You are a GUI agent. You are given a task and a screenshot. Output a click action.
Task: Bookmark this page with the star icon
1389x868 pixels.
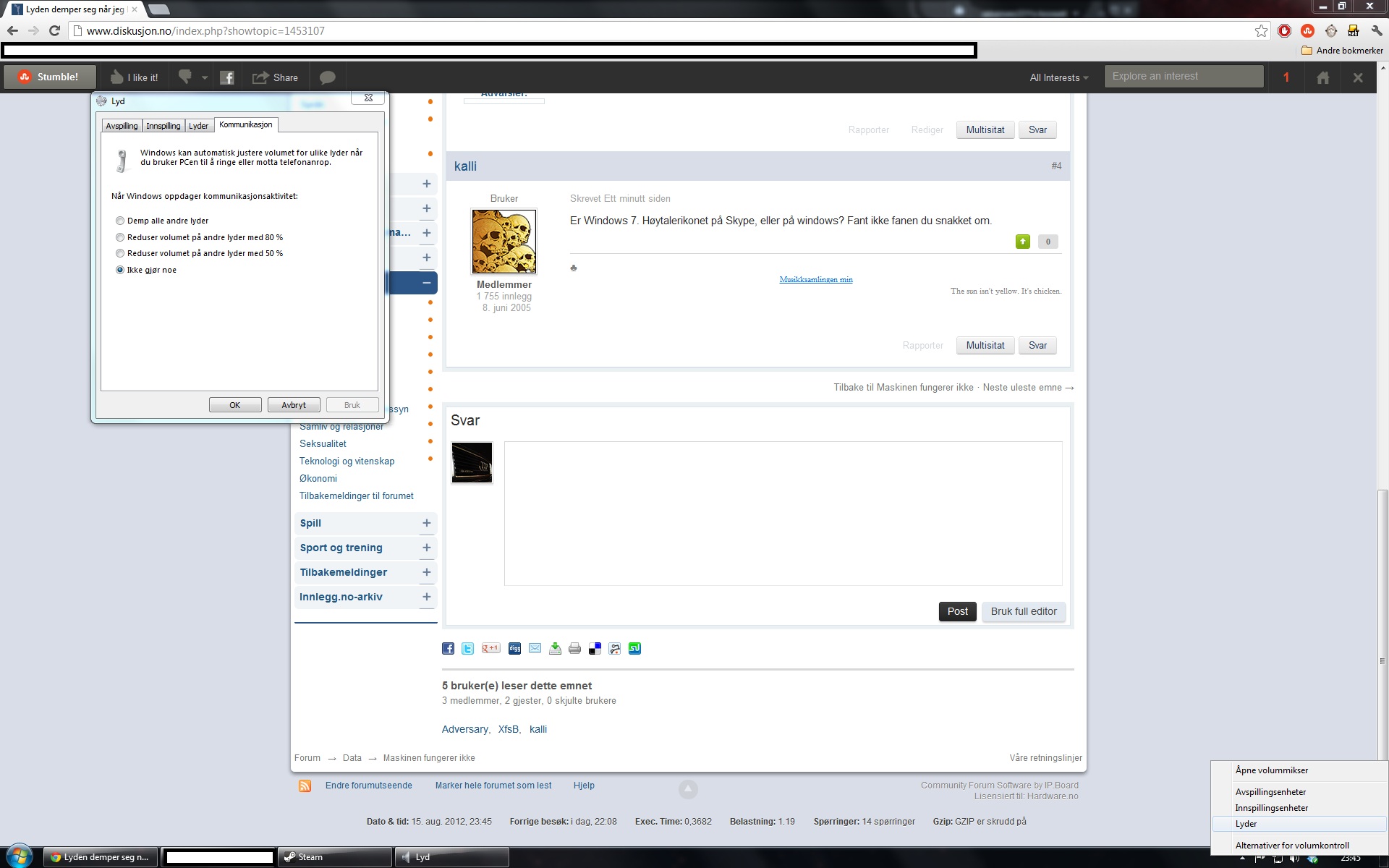tap(1261, 31)
